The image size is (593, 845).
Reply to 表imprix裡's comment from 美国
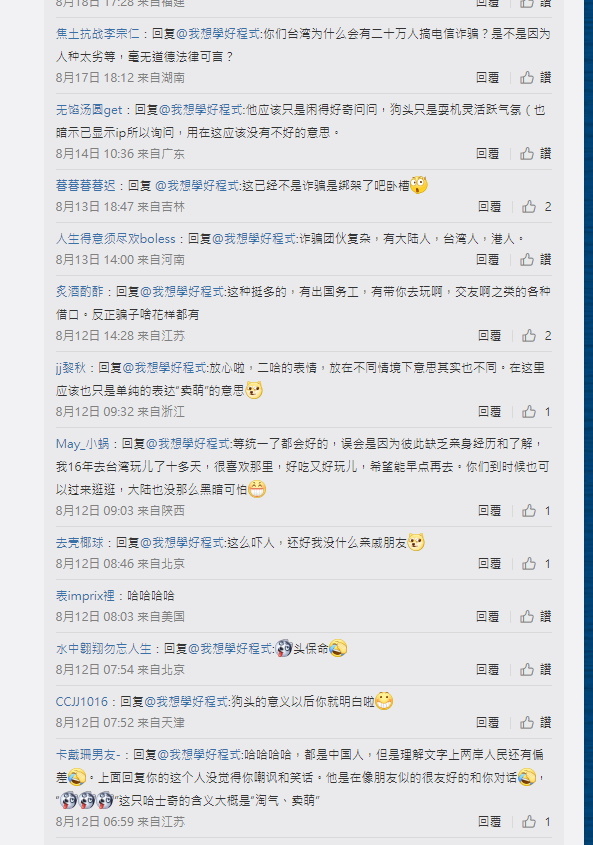pos(487,617)
